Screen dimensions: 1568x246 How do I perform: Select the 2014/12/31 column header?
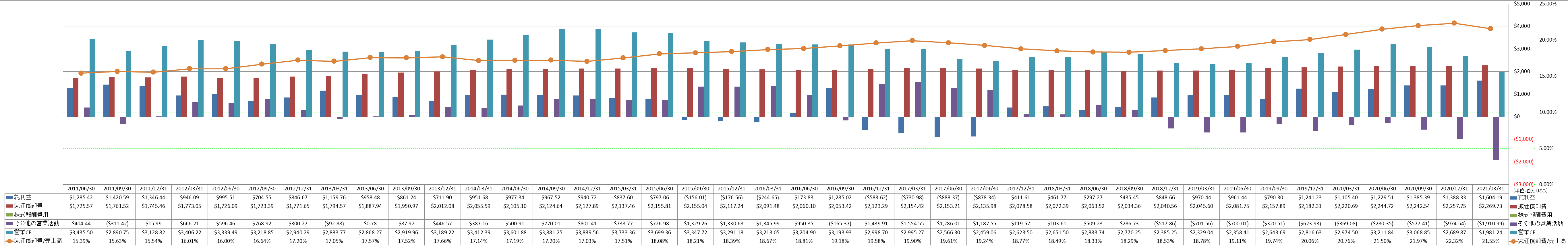pos(587,189)
